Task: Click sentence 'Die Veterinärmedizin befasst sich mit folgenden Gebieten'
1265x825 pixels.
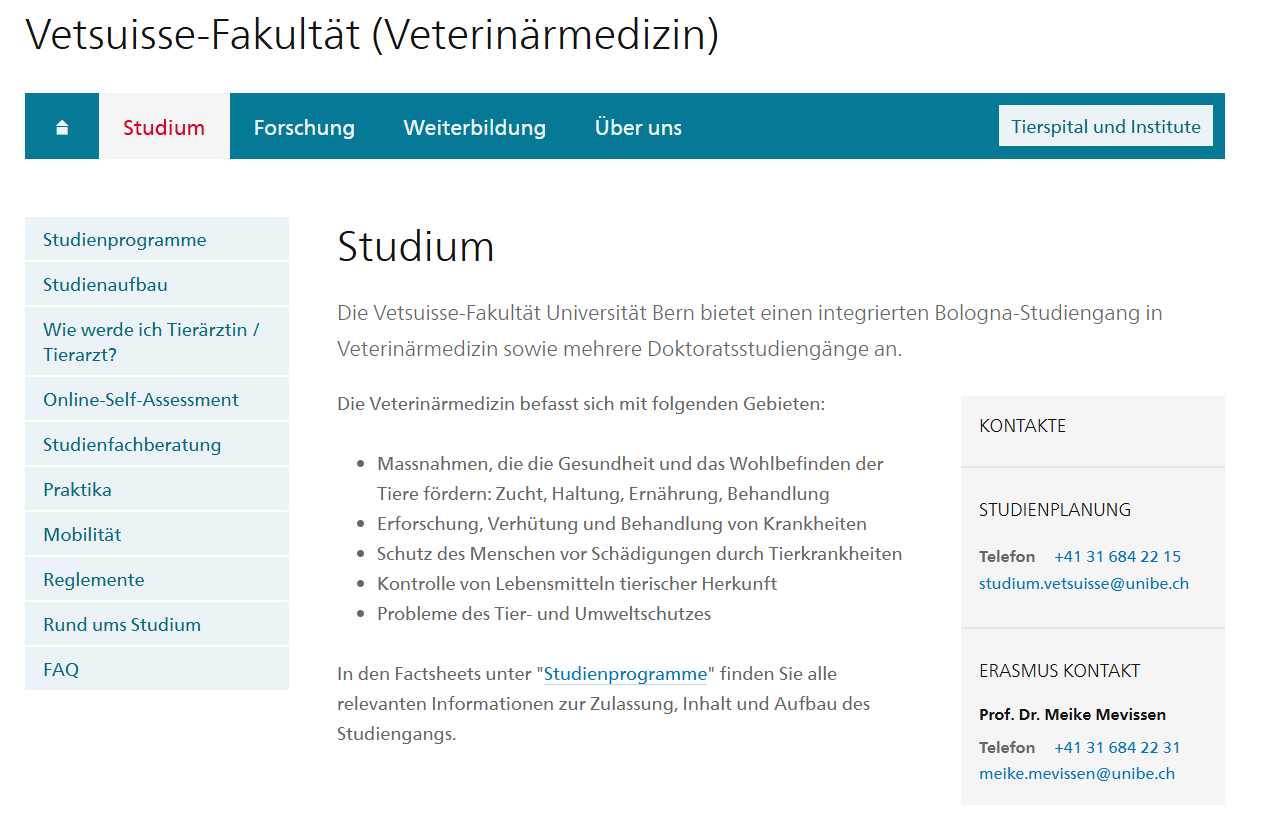Action: pyautogui.click(x=581, y=405)
